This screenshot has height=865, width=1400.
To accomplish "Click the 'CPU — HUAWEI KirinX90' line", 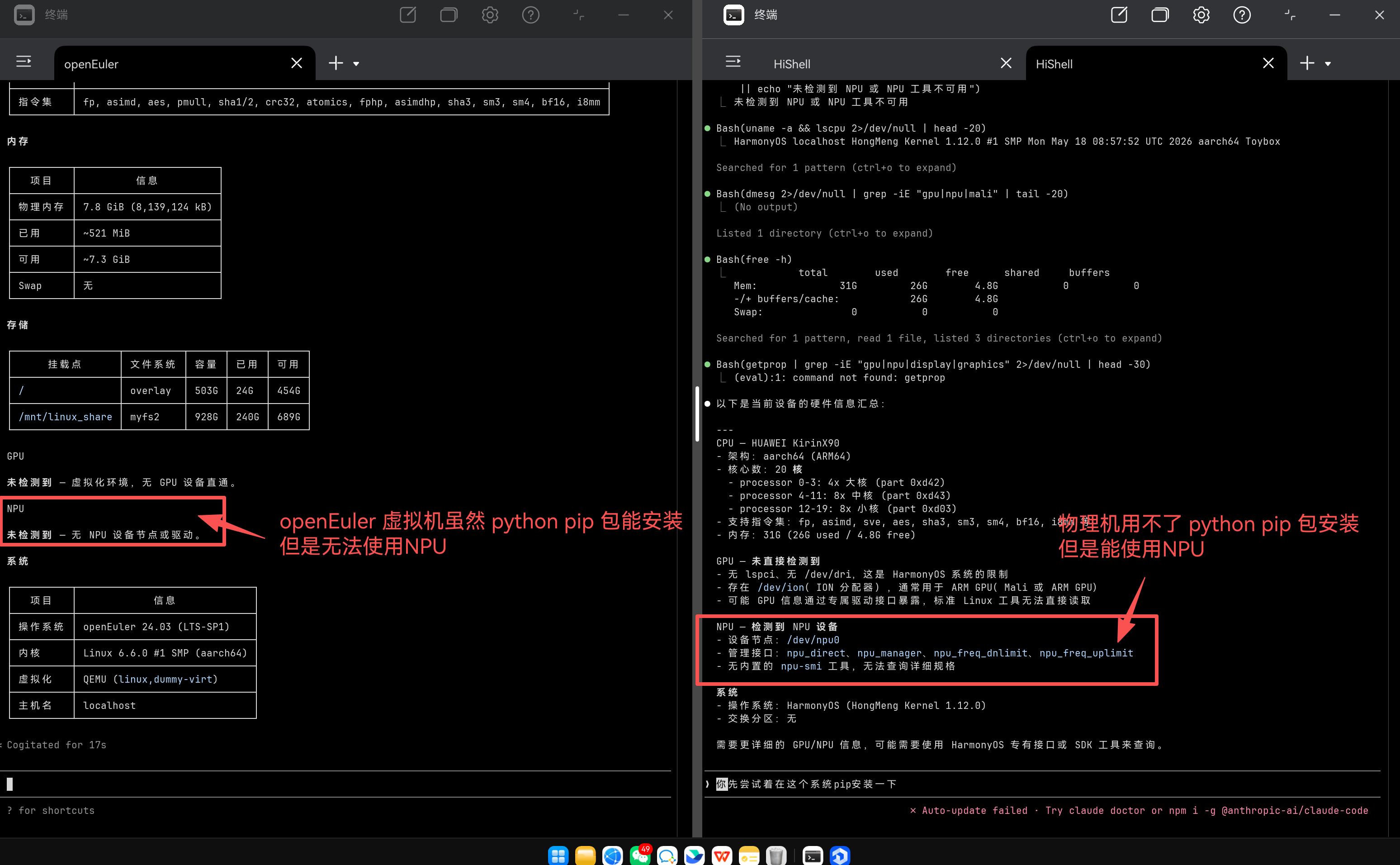I will tap(777, 443).
